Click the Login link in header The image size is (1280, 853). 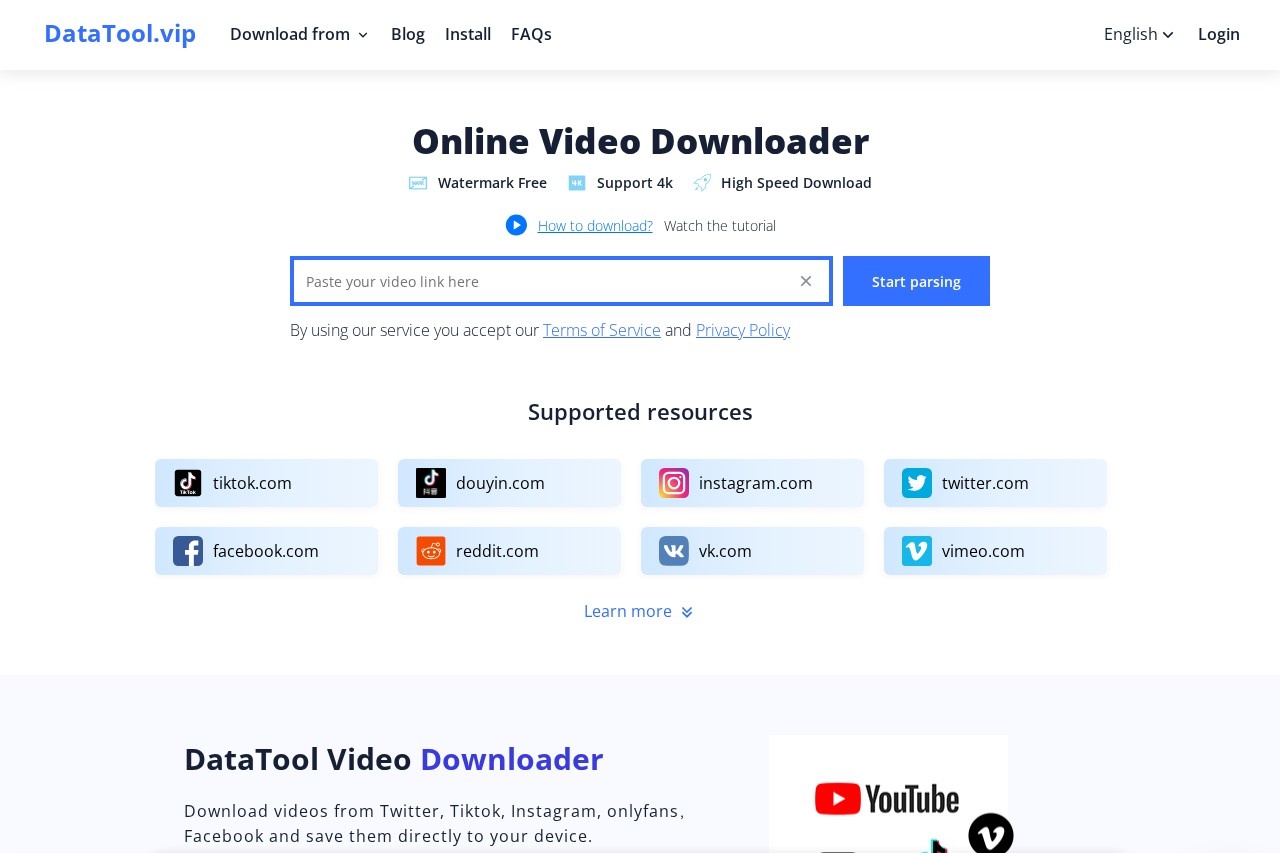click(1218, 34)
